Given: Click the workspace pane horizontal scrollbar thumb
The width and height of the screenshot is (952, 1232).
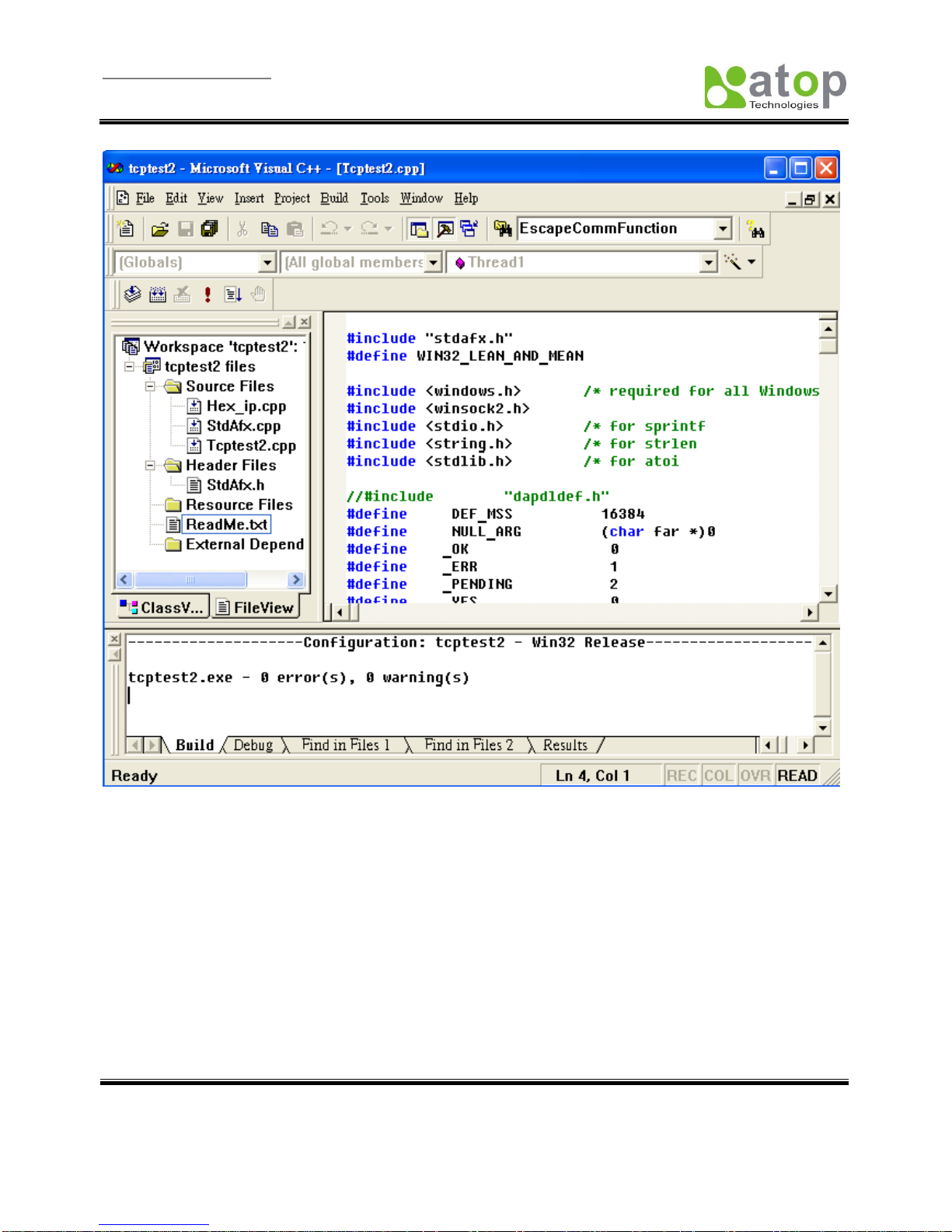Looking at the screenshot, I should click(190, 580).
